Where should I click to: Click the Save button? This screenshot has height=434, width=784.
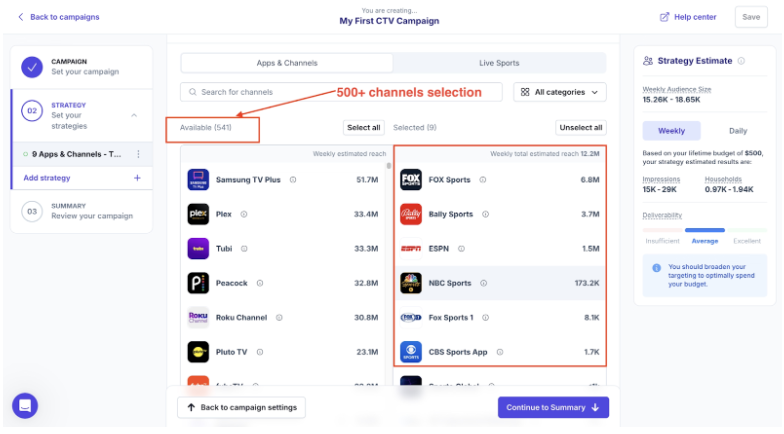(751, 17)
